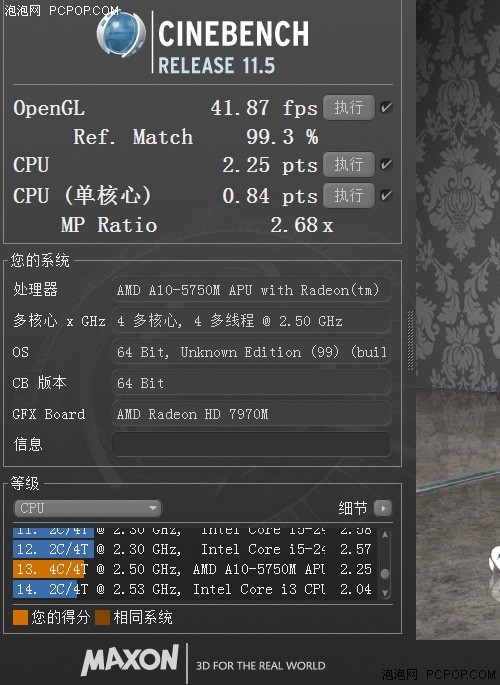Screen dimensions: 500x685
Task: Click the OS field showing 64 Bit Unknown Edition
Action: (x=251, y=352)
